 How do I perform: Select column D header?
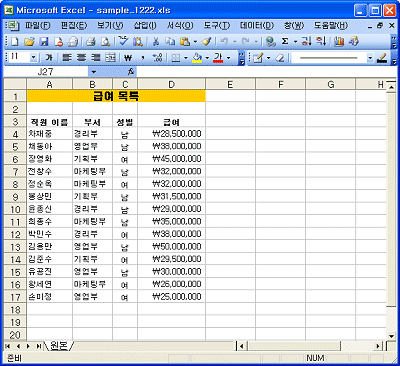[172, 84]
